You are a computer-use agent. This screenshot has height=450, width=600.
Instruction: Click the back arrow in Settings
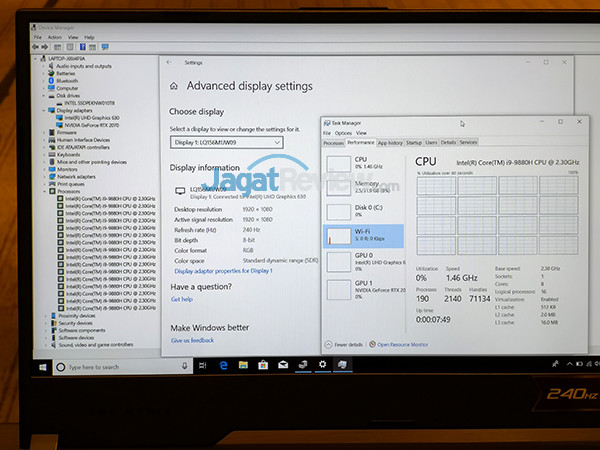[167, 62]
